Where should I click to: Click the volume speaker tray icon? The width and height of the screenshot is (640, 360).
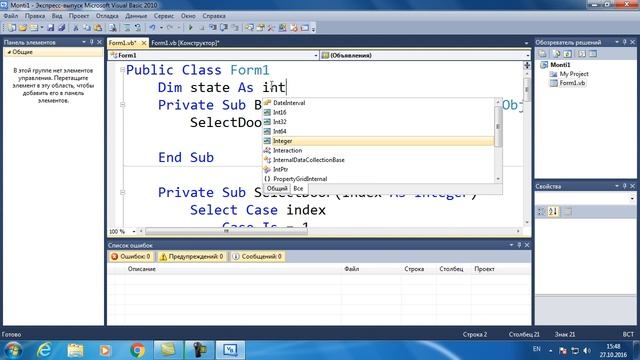[x=587, y=351]
